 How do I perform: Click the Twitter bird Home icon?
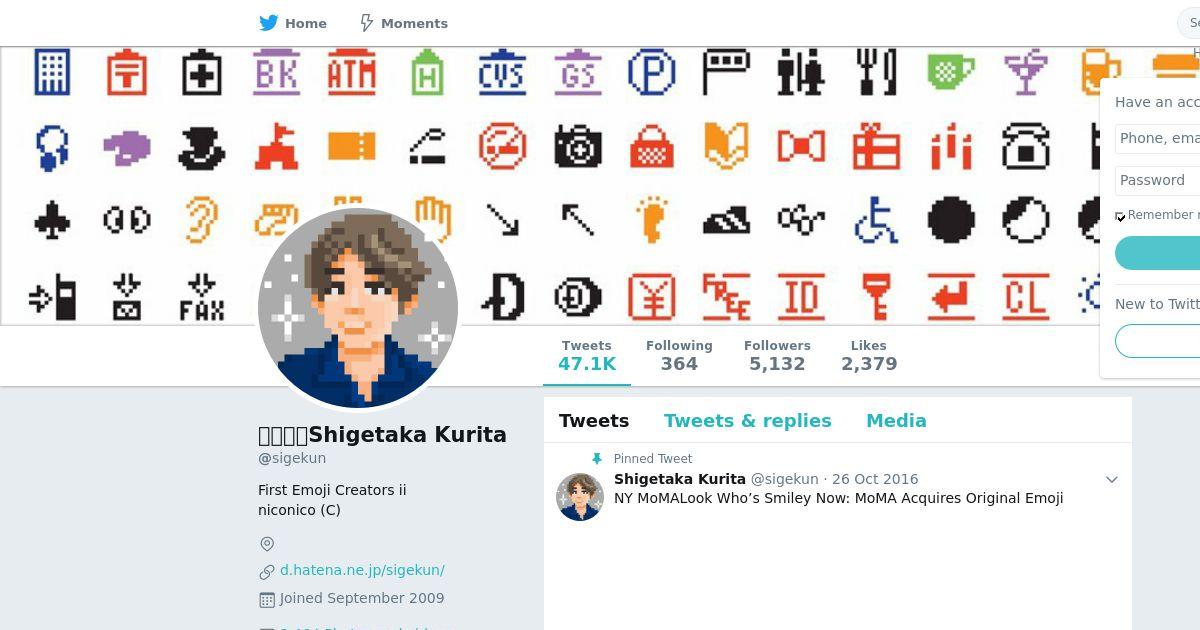pos(268,23)
